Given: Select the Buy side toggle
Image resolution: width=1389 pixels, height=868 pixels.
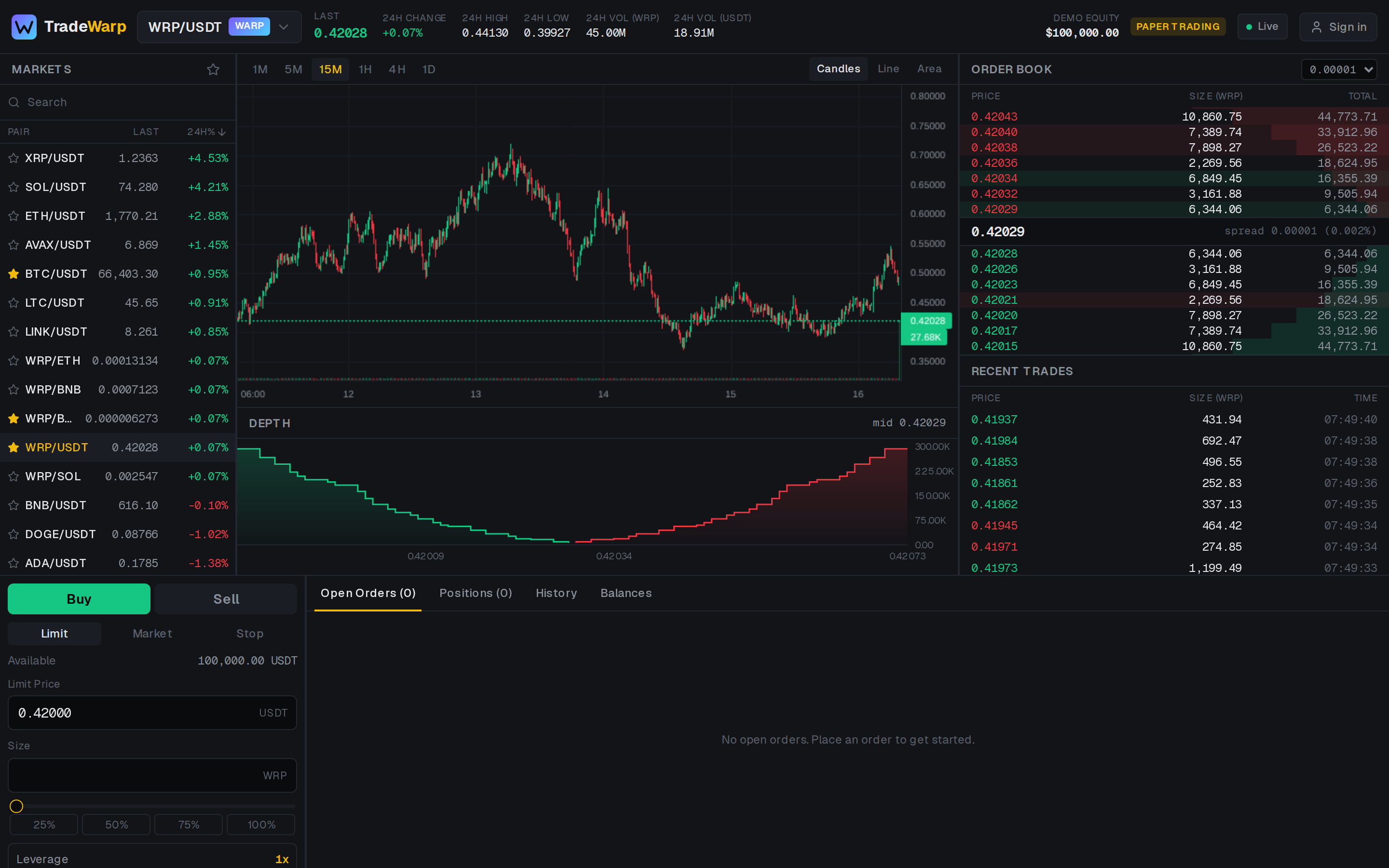Looking at the screenshot, I should (x=79, y=599).
